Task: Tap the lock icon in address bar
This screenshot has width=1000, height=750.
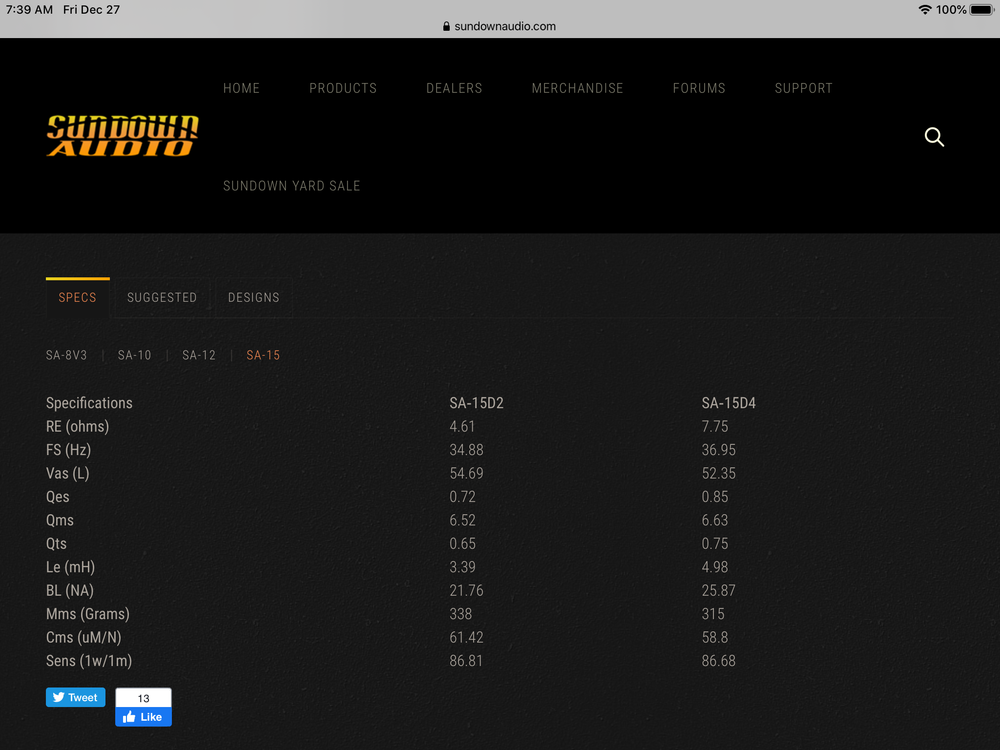Action: [446, 26]
